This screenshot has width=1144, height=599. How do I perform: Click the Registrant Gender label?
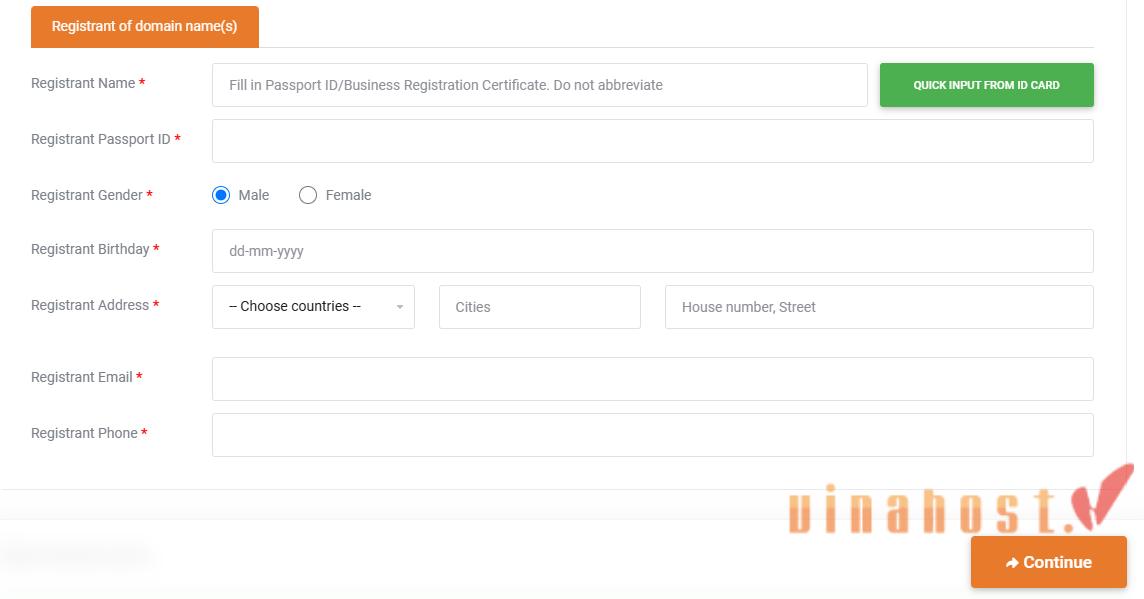[87, 195]
